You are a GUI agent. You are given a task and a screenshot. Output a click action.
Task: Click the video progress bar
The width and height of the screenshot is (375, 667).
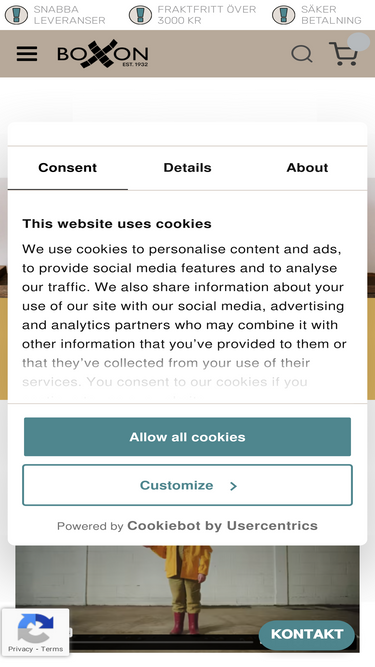click(x=166, y=641)
